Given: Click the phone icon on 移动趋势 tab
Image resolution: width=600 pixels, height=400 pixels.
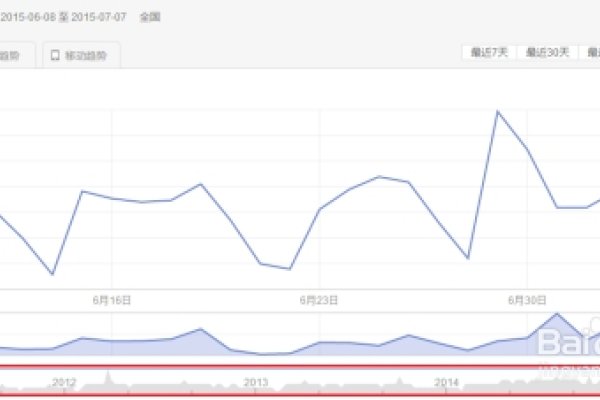Looking at the screenshot, I should click(x=55, y=57).
